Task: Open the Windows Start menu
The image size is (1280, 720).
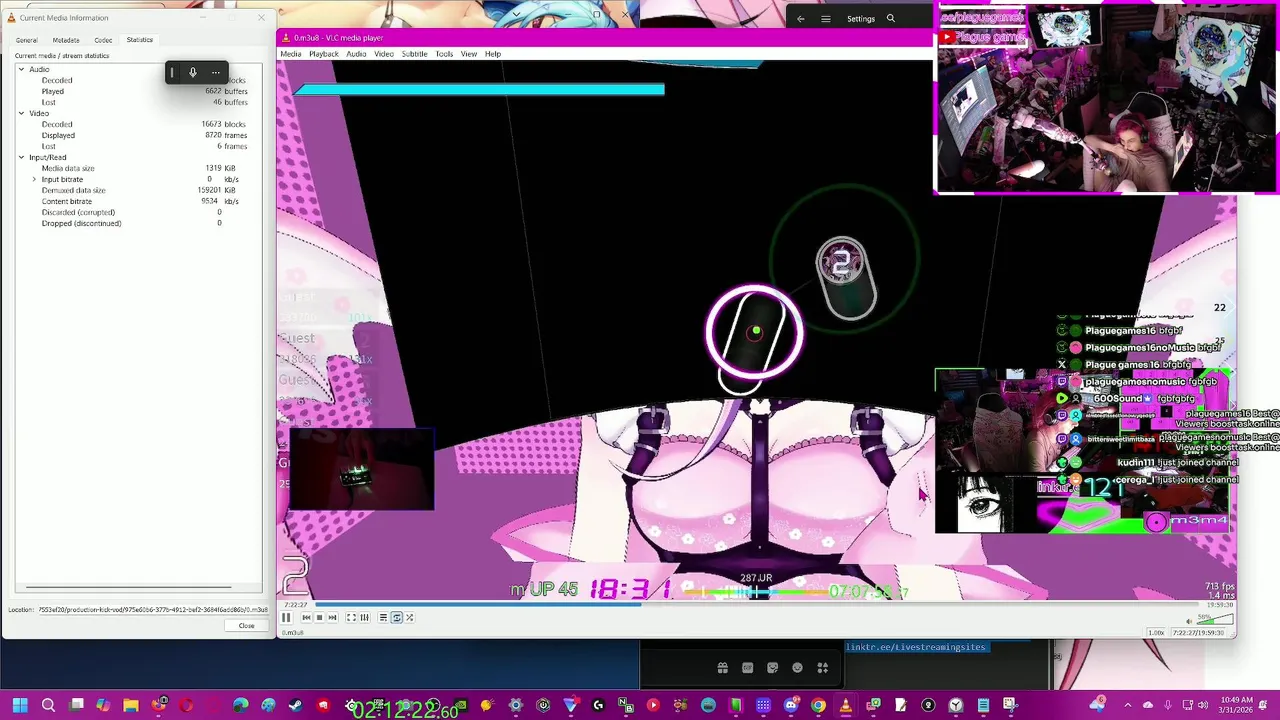Action: [x=20, y=706]
